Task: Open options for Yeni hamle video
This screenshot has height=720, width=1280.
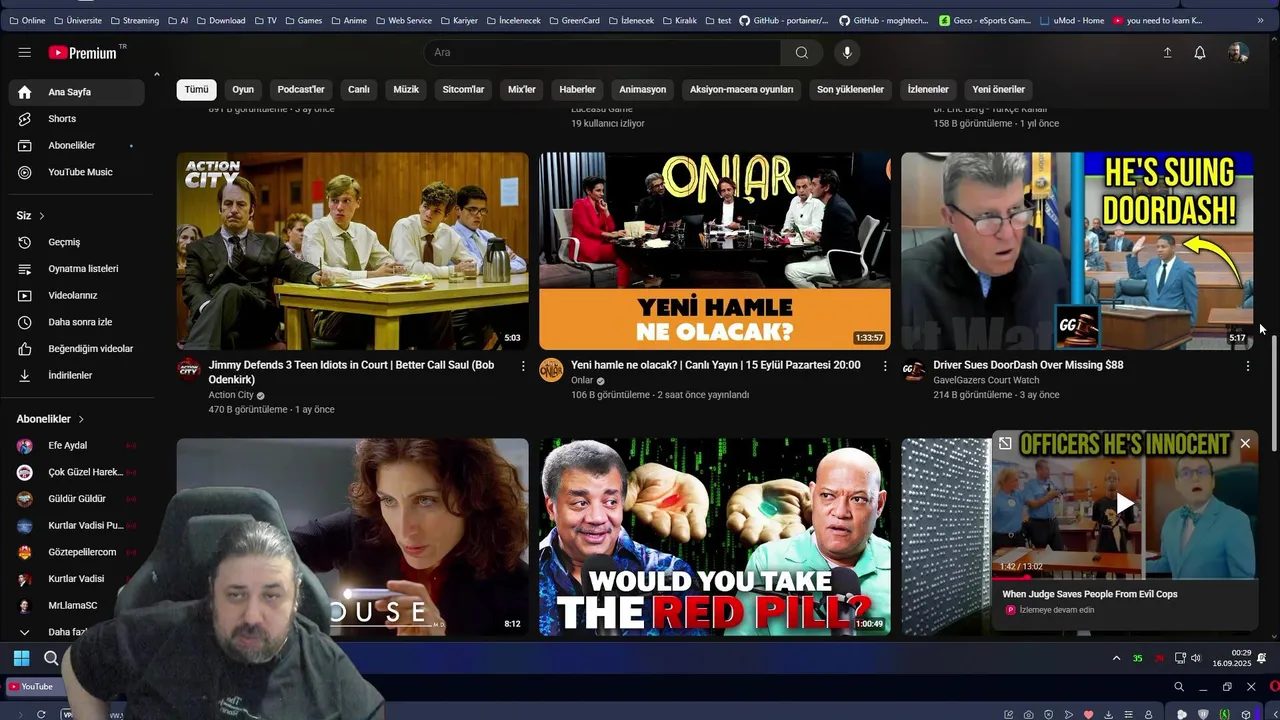Action: (x=885, y=366)
